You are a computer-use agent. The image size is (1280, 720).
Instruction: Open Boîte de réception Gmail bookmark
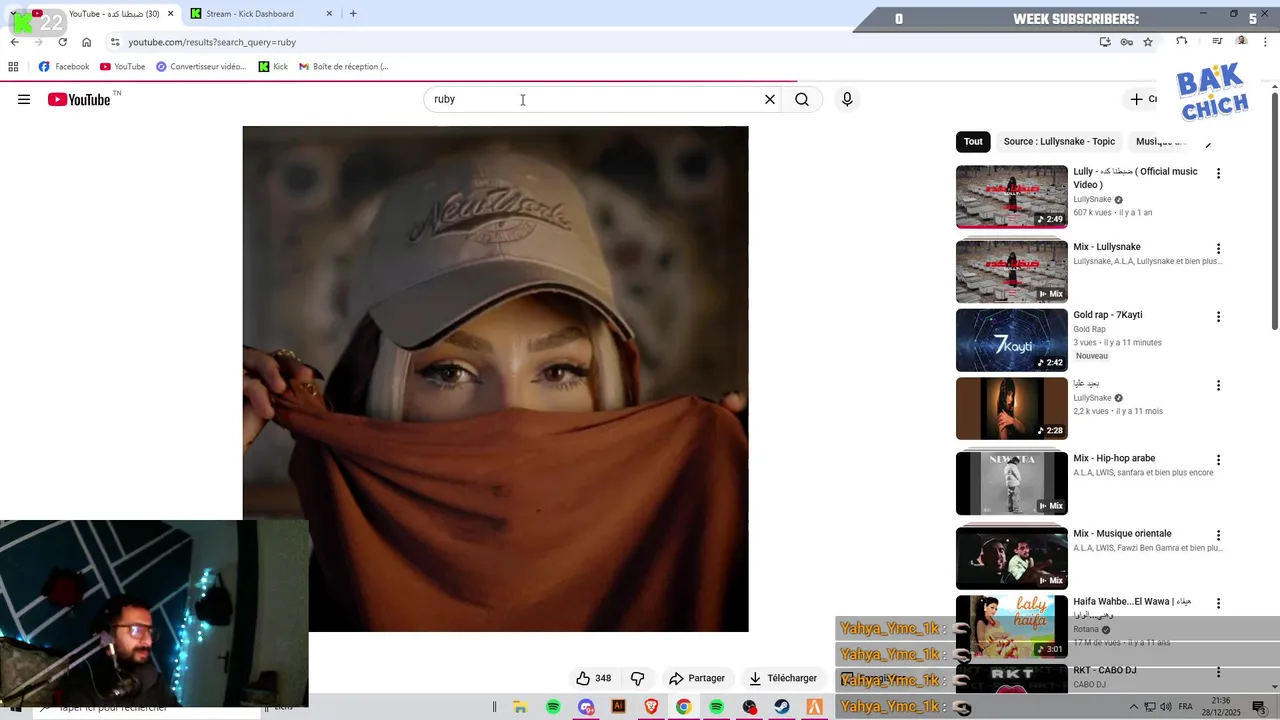pos(343,67)
